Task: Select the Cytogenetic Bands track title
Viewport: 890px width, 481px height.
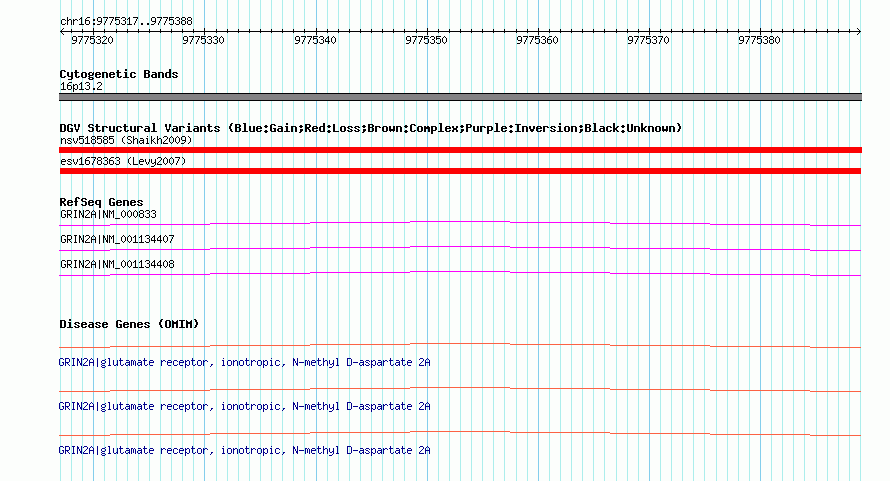Action: pos(119,74)
